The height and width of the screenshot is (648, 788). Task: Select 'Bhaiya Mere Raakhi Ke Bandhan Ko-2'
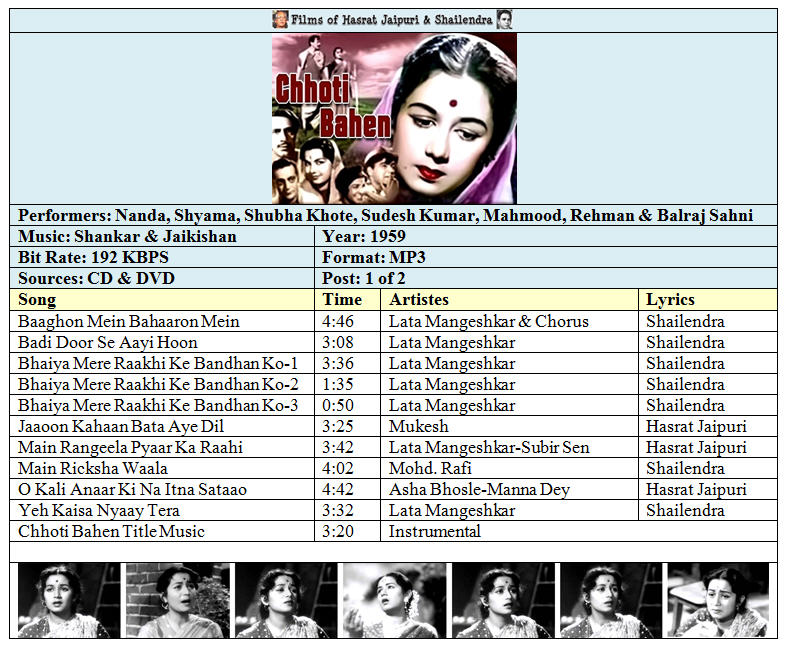(x=158, y=385)
